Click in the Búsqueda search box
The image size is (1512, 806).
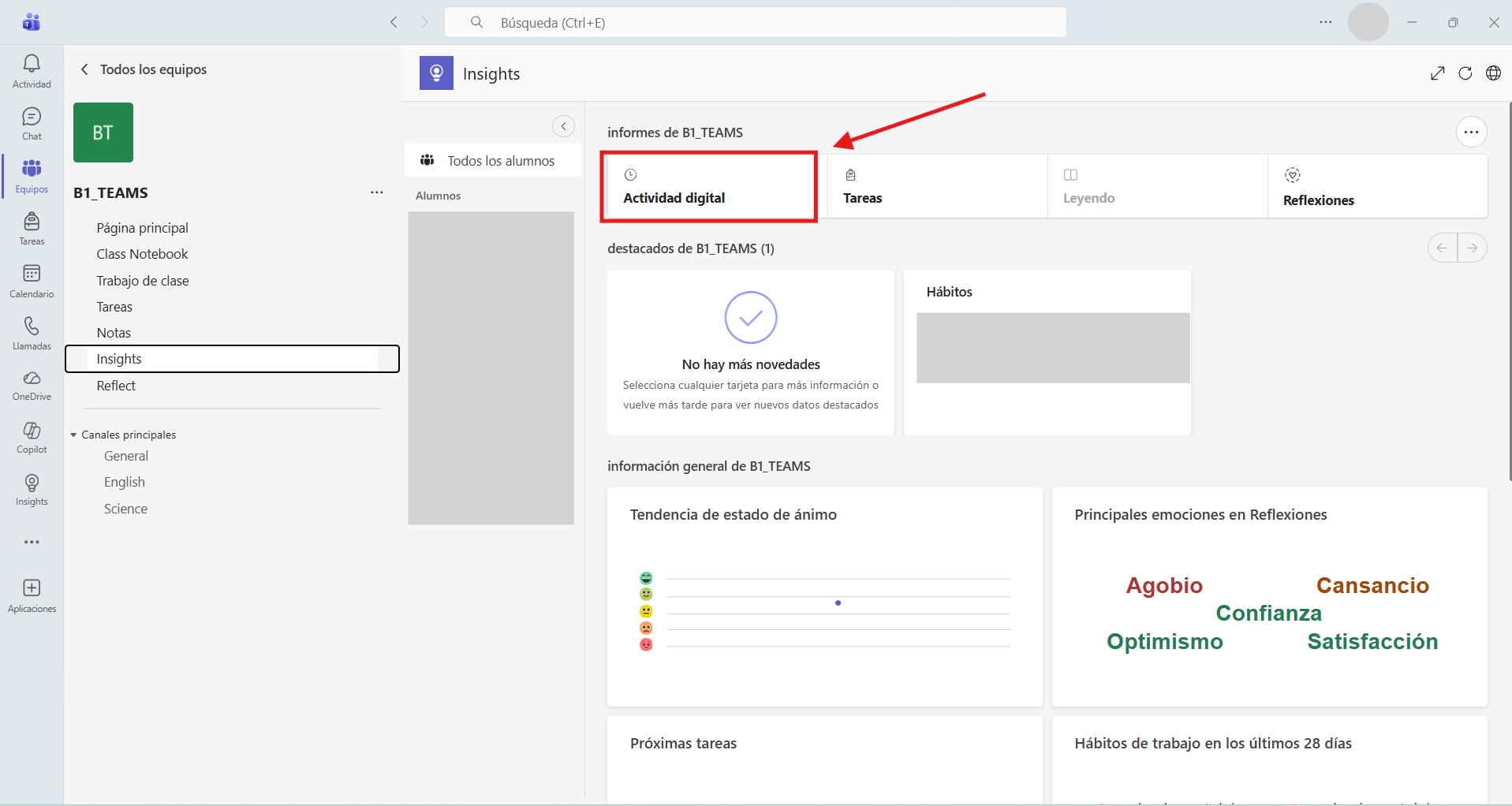click(756, 22)
